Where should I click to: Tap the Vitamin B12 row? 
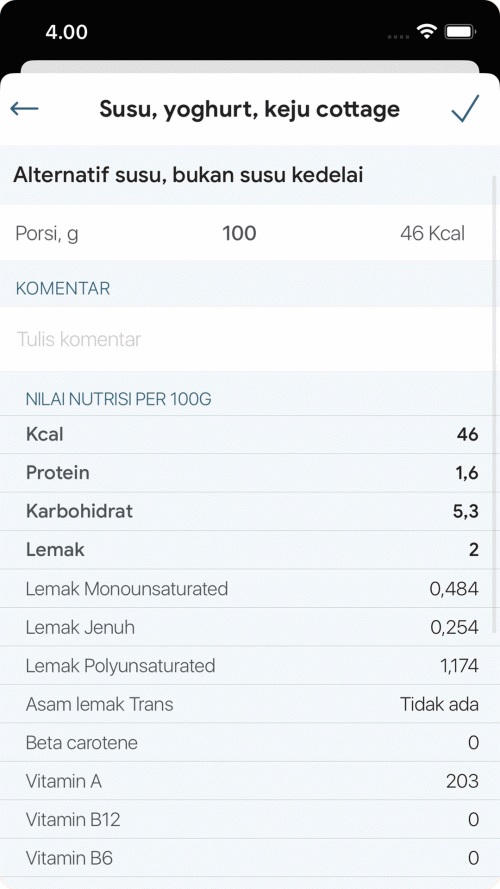pyautogui.click(x=250, y=820)
